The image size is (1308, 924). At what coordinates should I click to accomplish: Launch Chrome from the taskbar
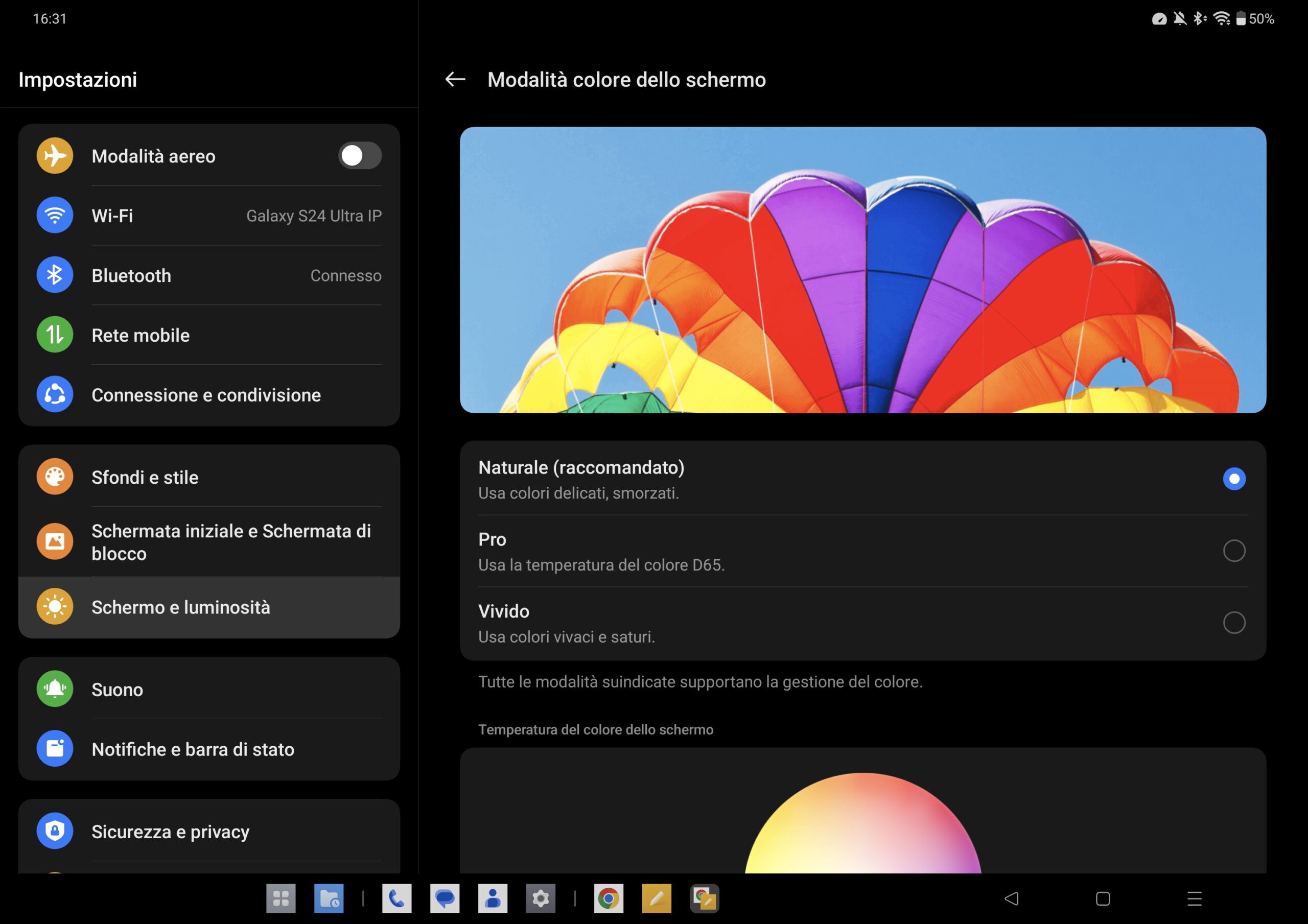608,898
